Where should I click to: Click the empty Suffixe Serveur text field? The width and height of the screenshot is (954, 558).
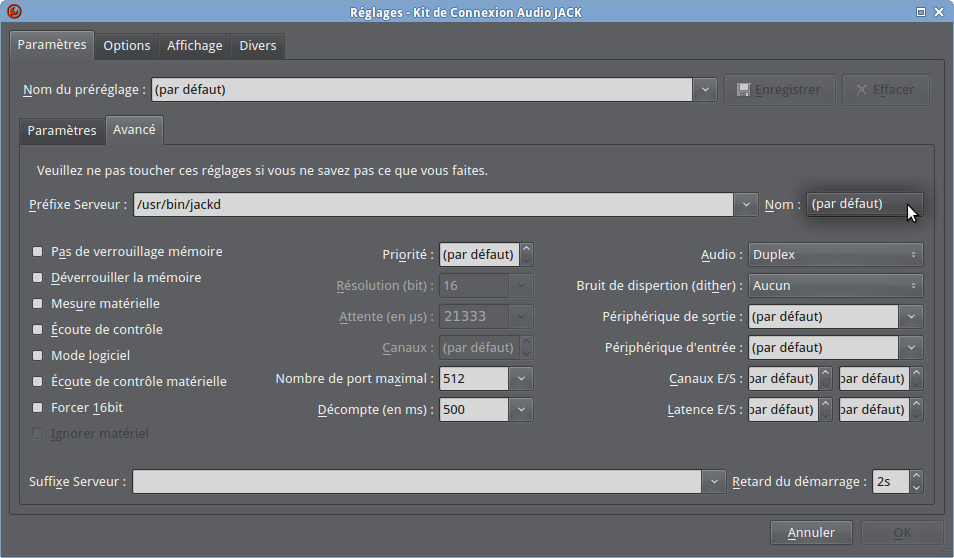click(x=417, y=481)
